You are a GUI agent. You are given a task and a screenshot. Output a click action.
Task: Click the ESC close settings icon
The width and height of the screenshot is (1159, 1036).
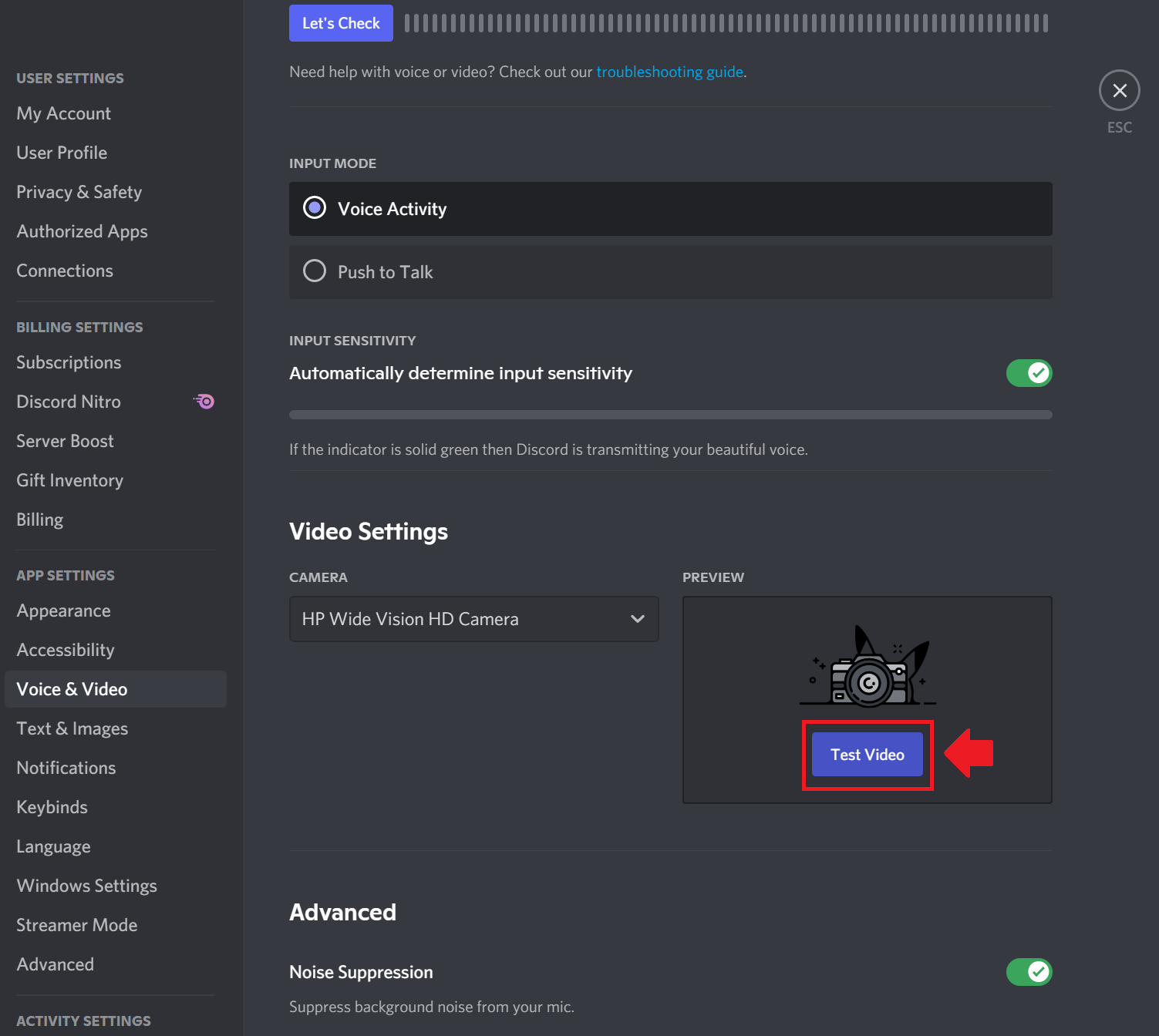[x=1119, y=91]
